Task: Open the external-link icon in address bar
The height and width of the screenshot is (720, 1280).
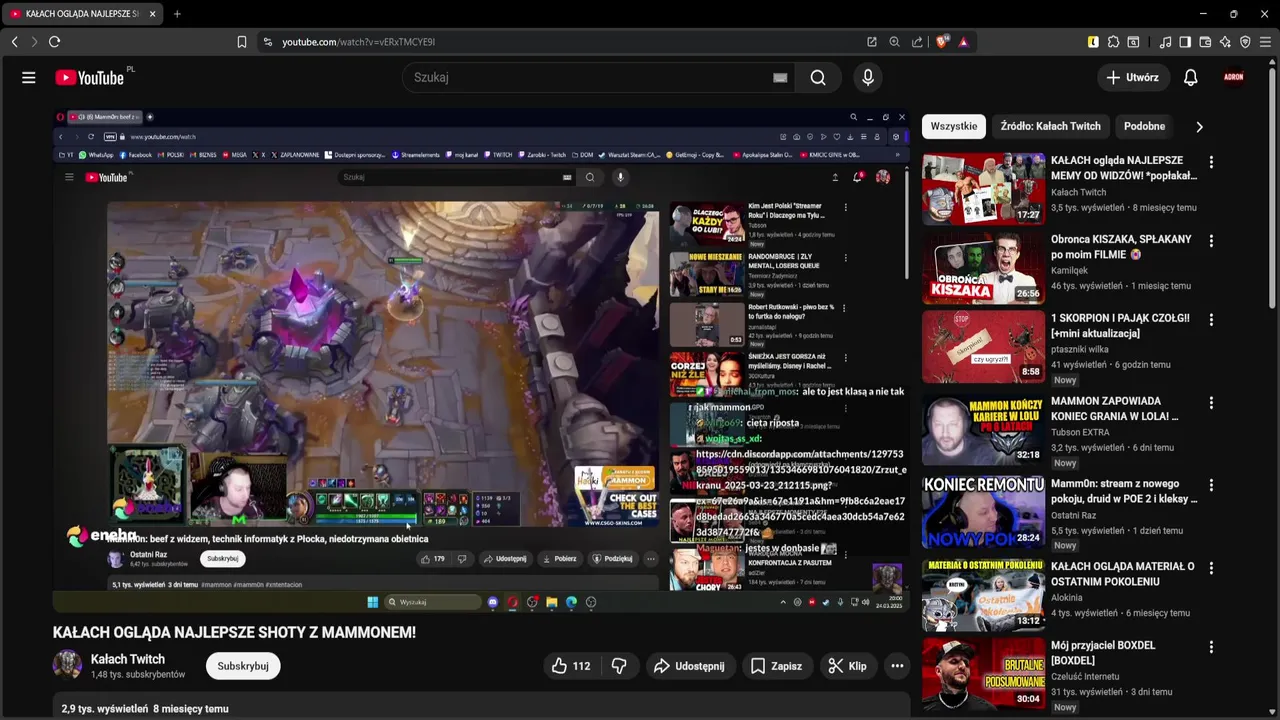Action: coord(871,42)
